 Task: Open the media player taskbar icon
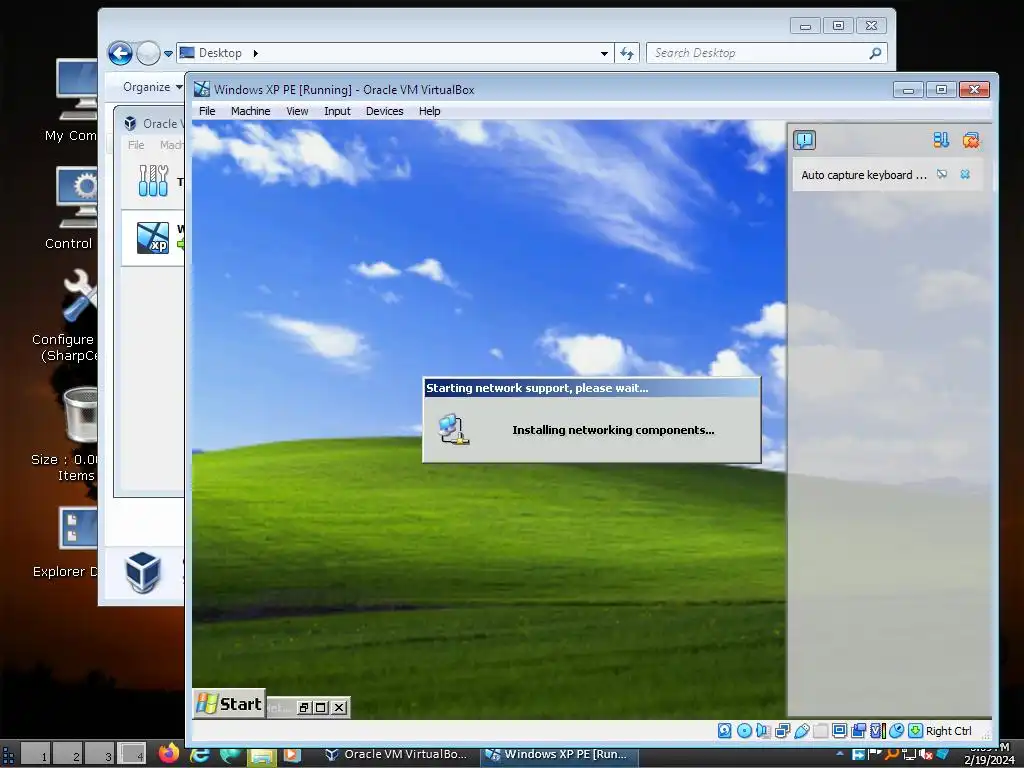(x=292, y=755)
